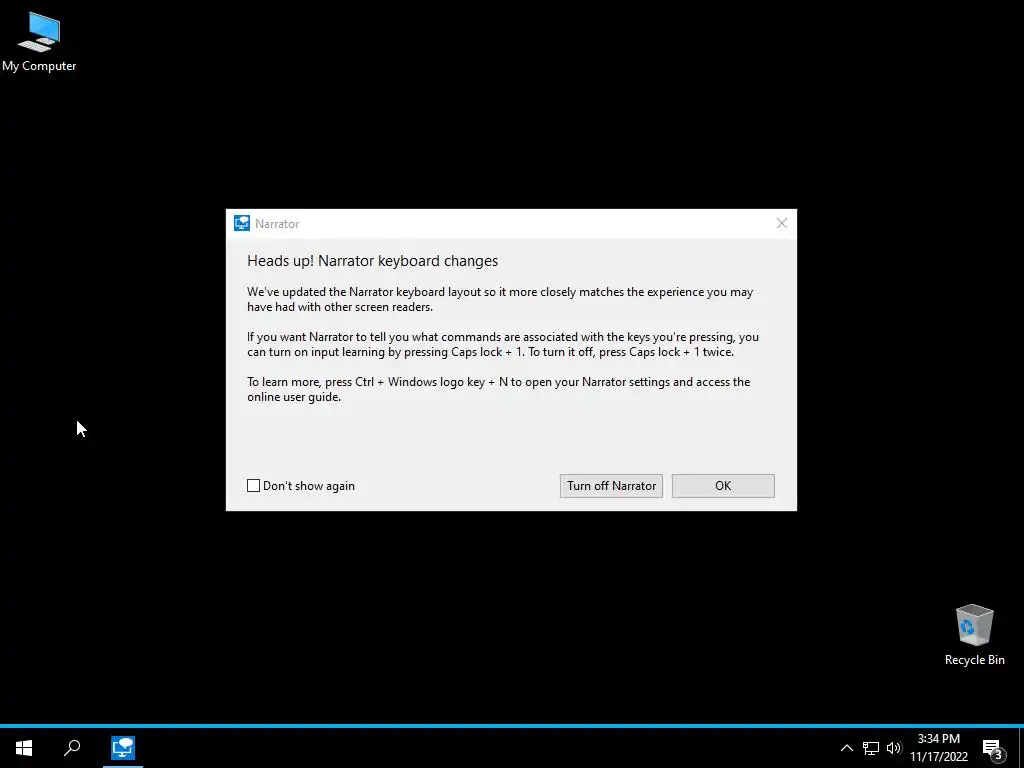Click the Narrator icon in dialog title bar
1024x768 pixels.
click(x=242, y=223)
